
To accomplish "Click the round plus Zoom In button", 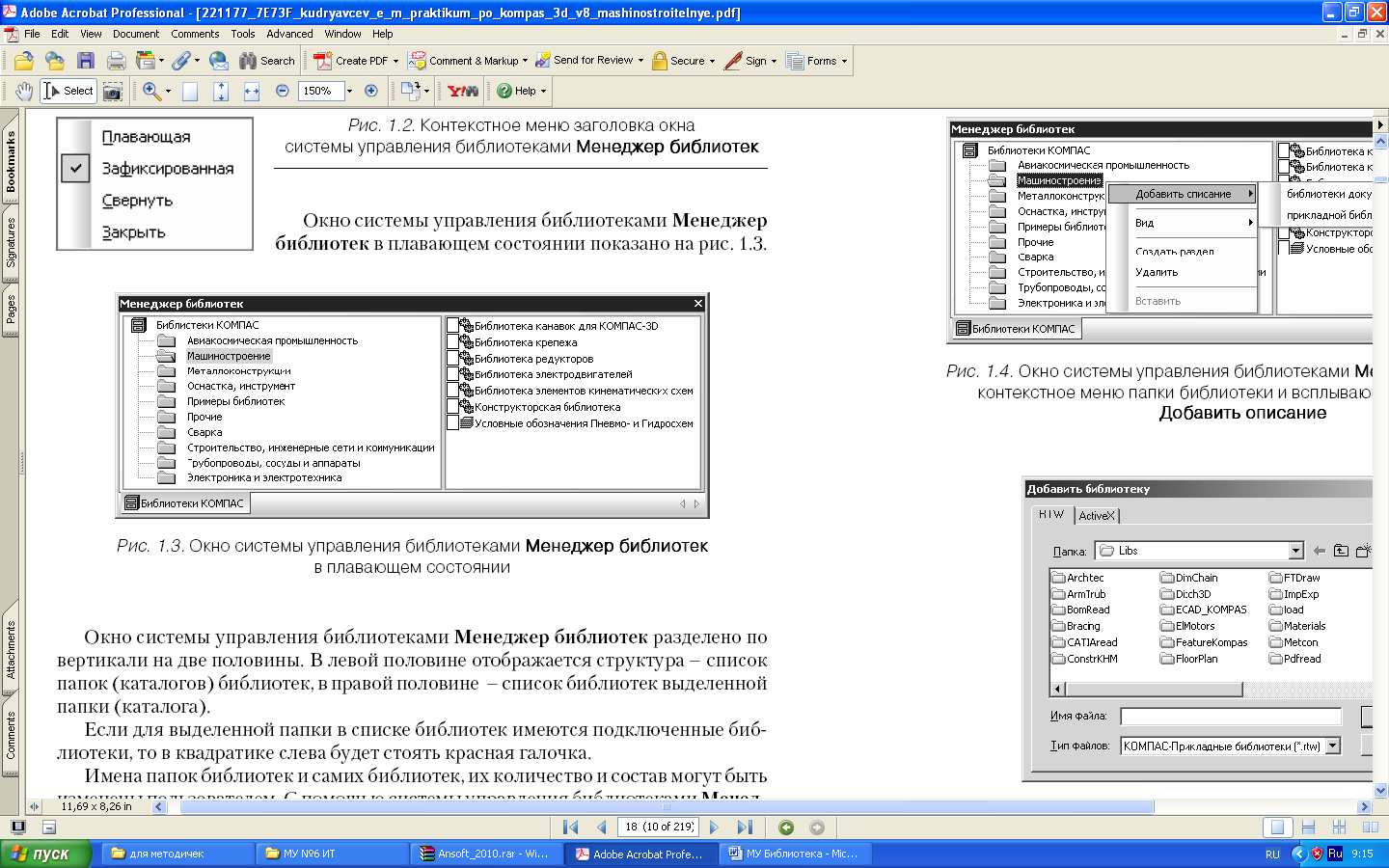I will point(371,91).
